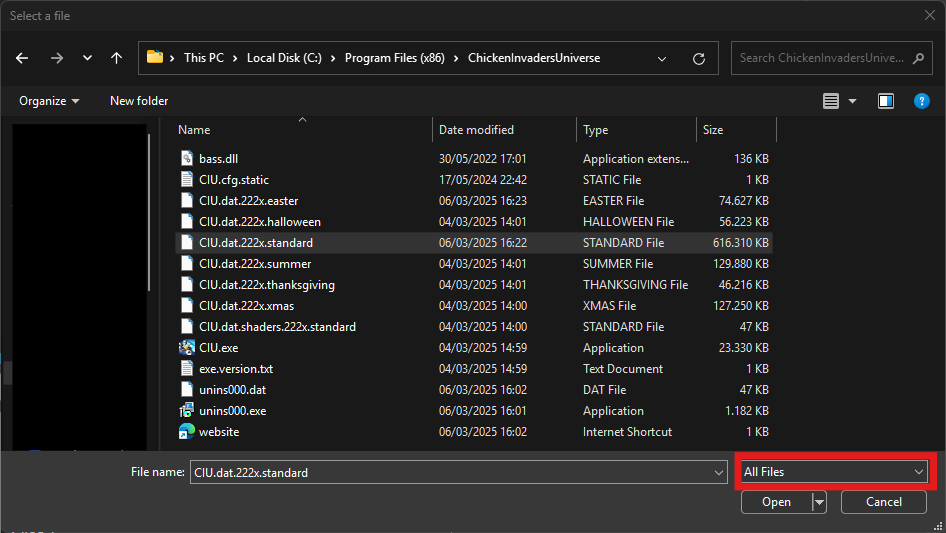Click the Up one level arrow

point(116,58)
